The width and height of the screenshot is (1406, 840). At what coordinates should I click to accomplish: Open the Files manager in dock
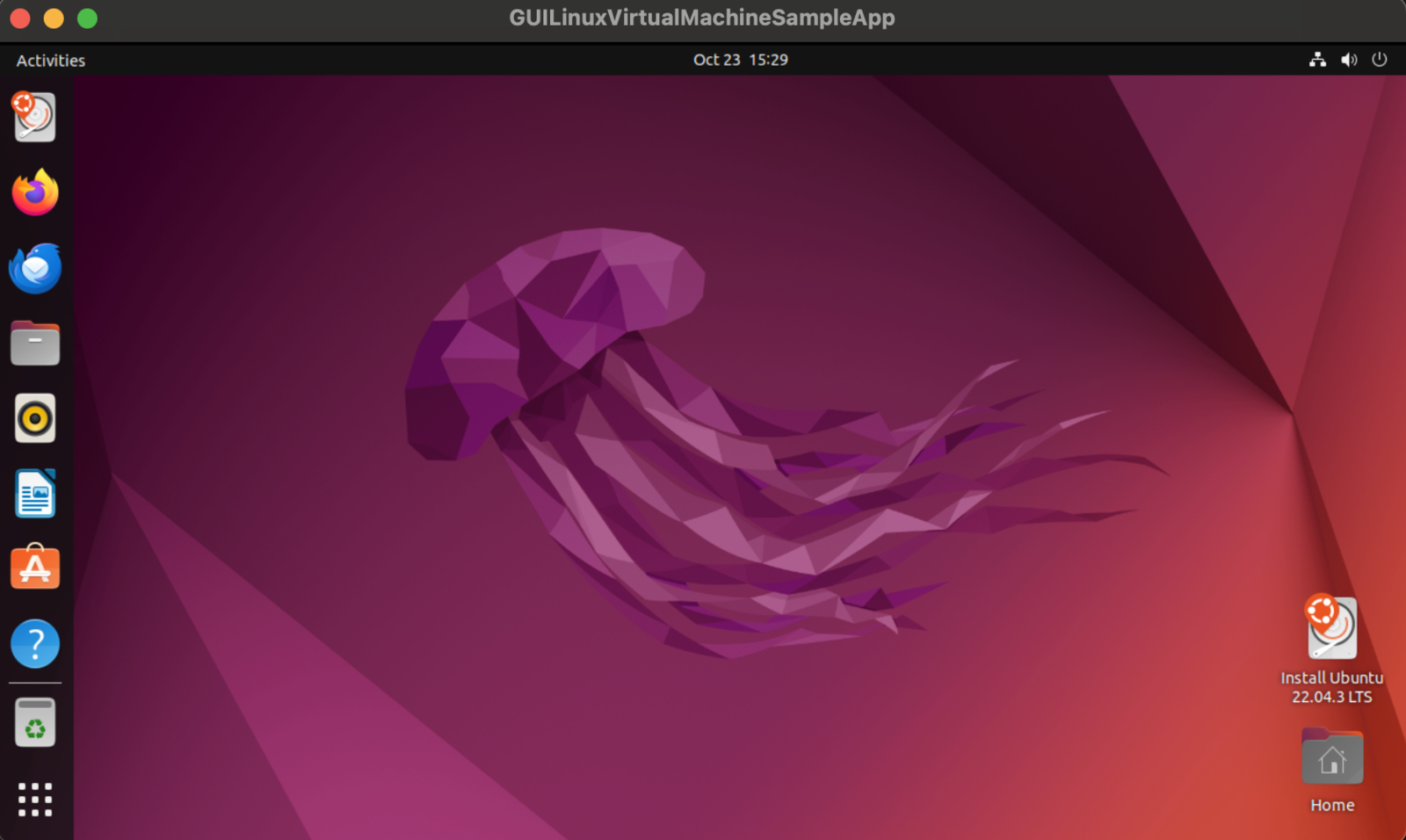(x=35, y=344)
